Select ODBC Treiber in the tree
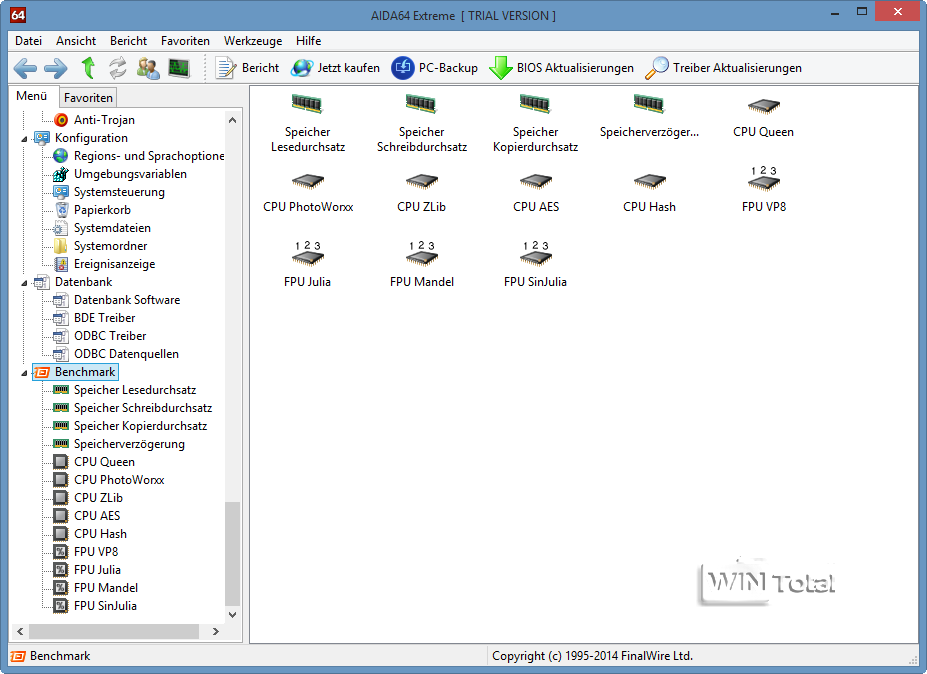The width and height of the screenshot is (927, 674). 109,336
